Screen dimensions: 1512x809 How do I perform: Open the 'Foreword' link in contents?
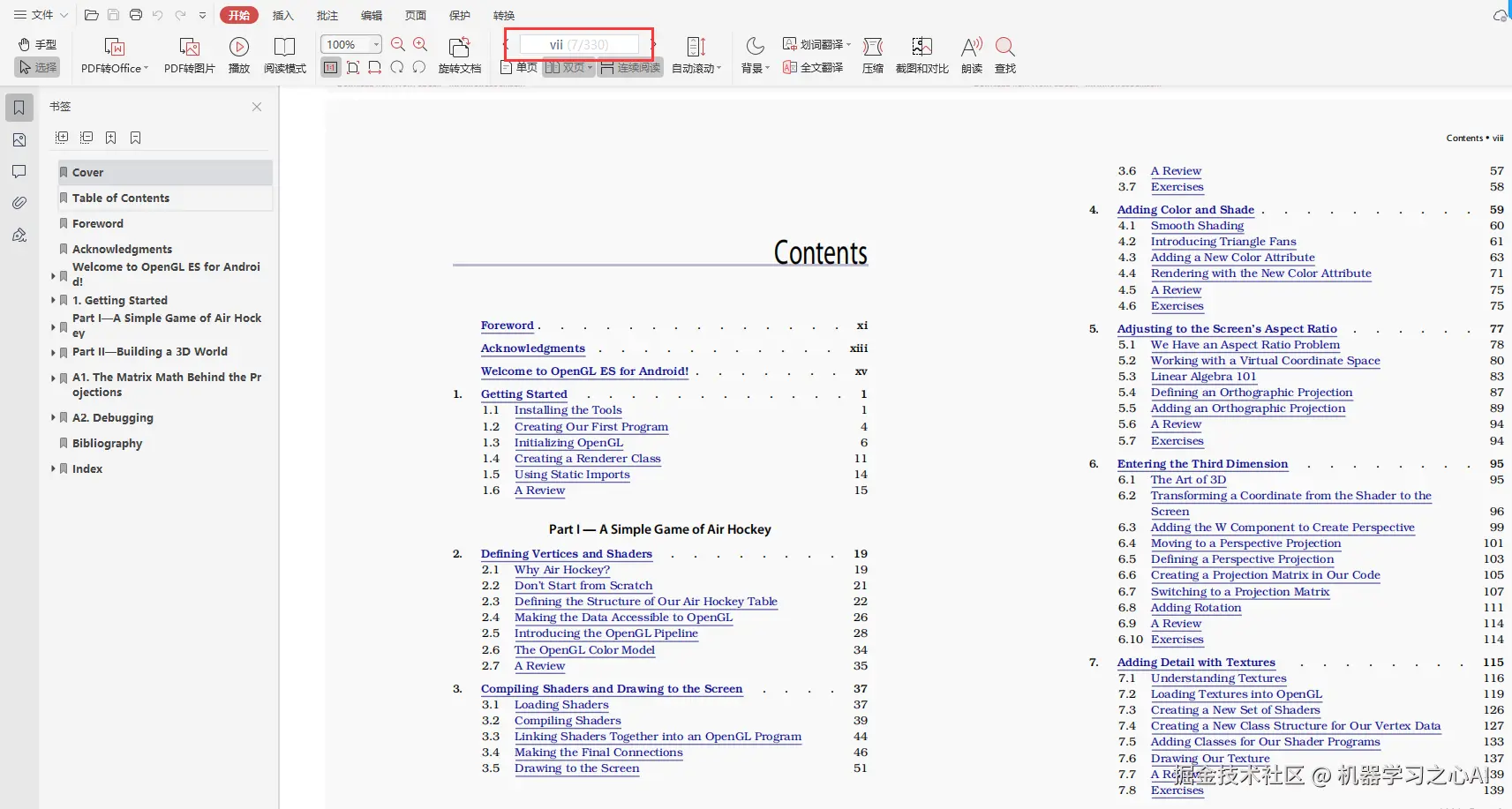[508, 326]
